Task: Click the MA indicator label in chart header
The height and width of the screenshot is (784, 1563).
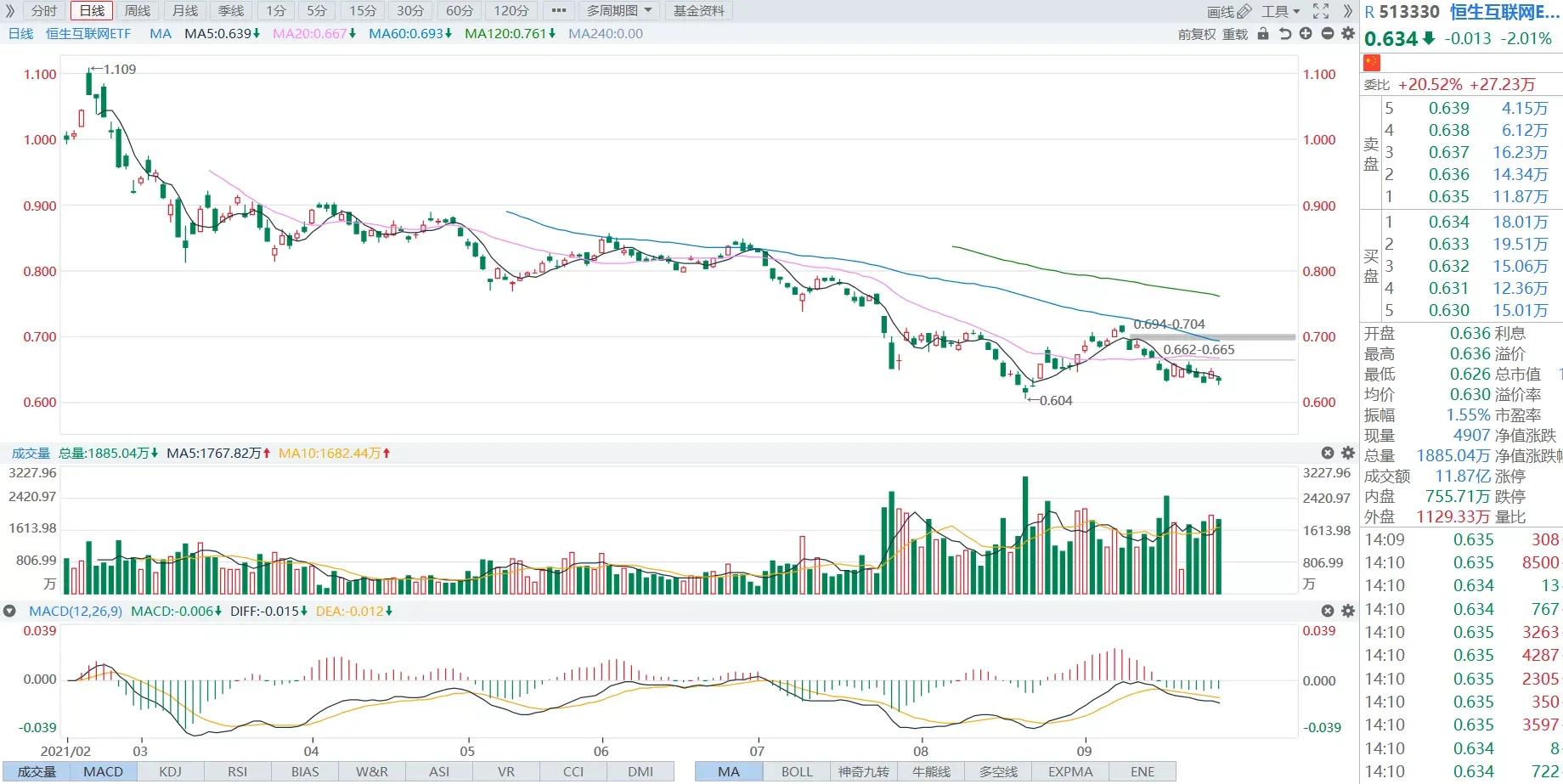Action: coord(161,34)
